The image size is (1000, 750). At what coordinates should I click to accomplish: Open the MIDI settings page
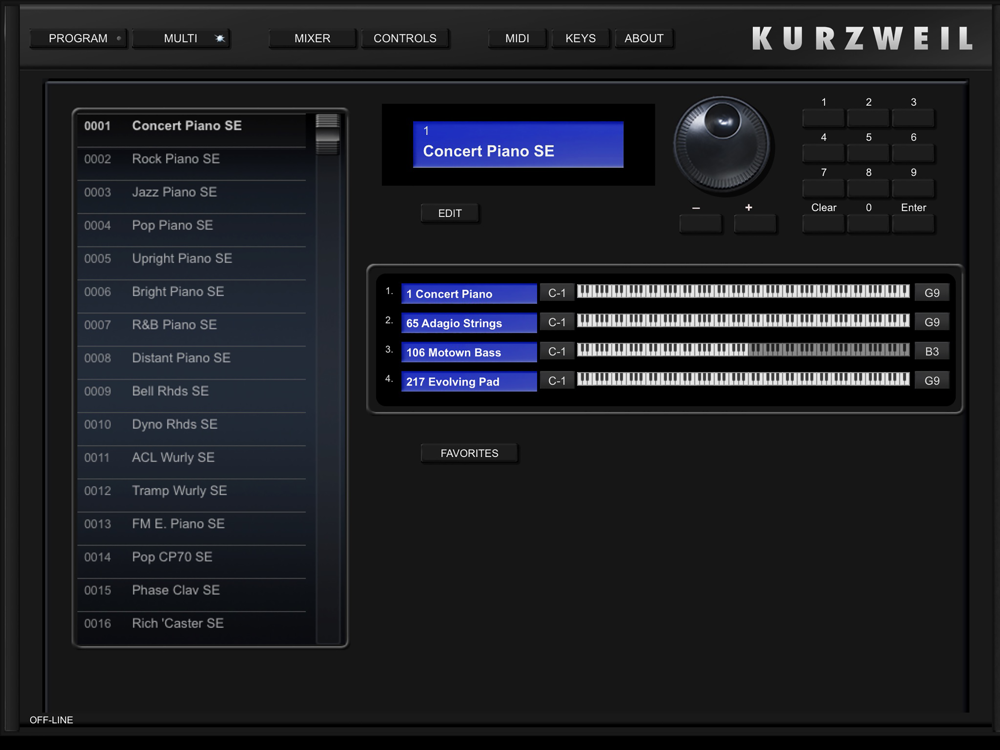[x=517, y=38]
